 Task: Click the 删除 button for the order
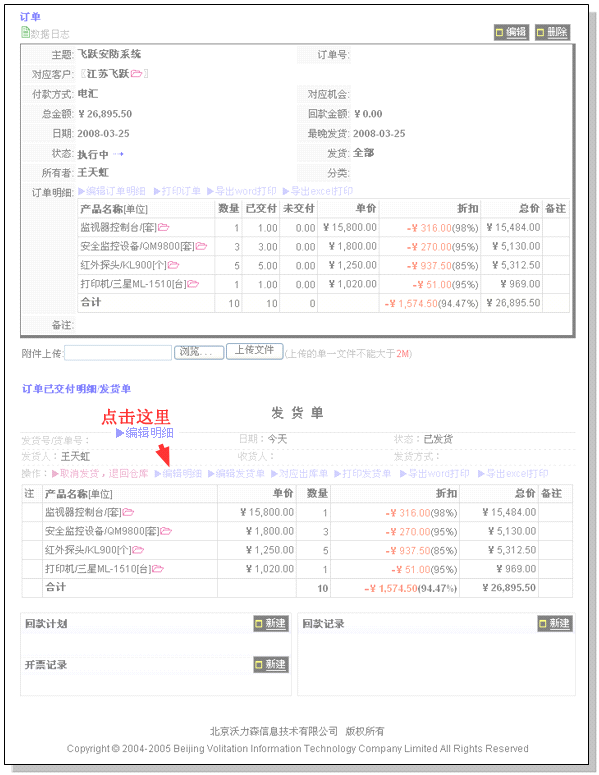click(x=553, y=33)
